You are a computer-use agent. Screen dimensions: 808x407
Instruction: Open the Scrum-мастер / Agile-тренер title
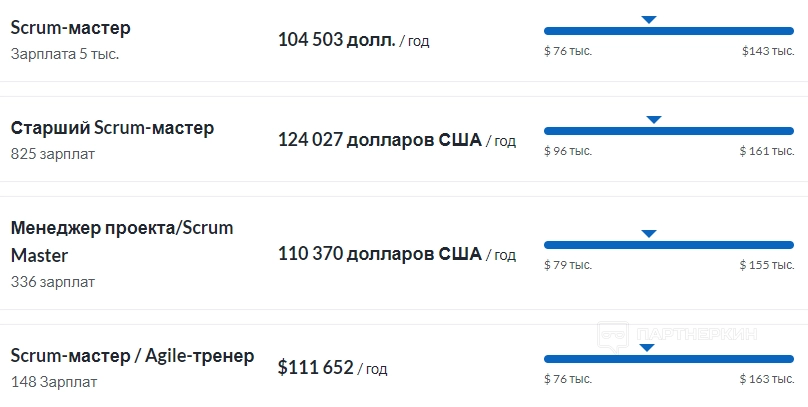coord(132,356)
